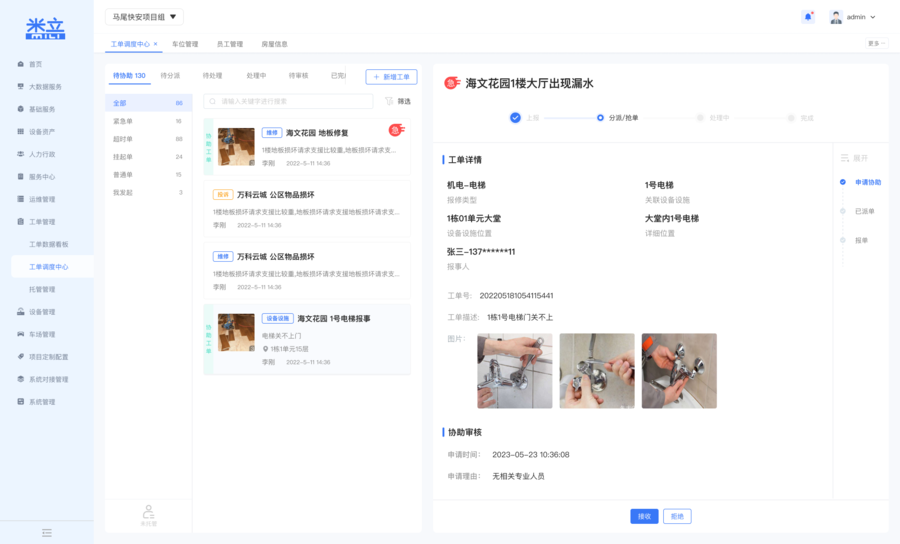
Task: Click the red urgent badge on 地板修复 card
Action: click(396, 130)
